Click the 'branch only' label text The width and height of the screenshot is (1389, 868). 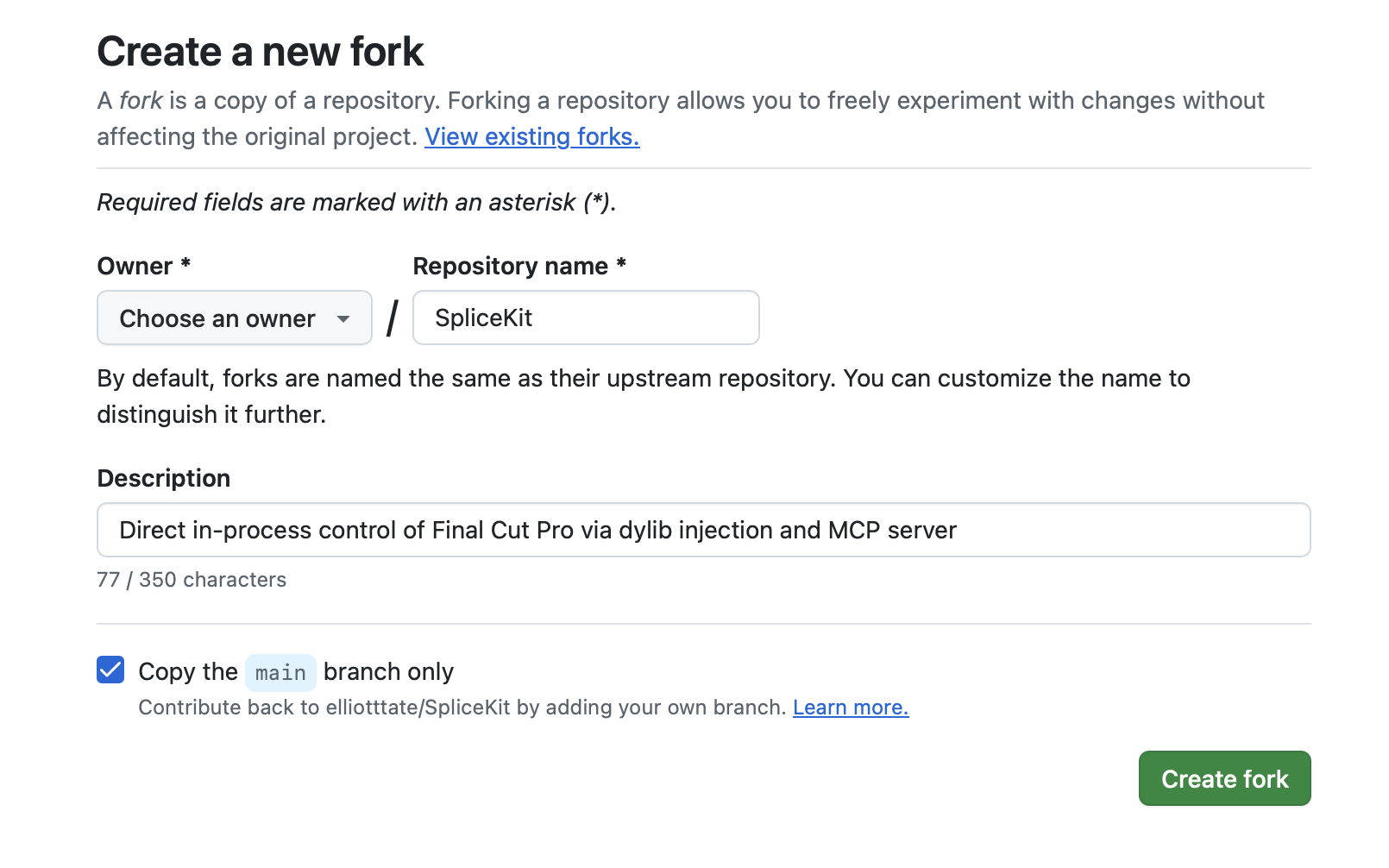(388, 672)
